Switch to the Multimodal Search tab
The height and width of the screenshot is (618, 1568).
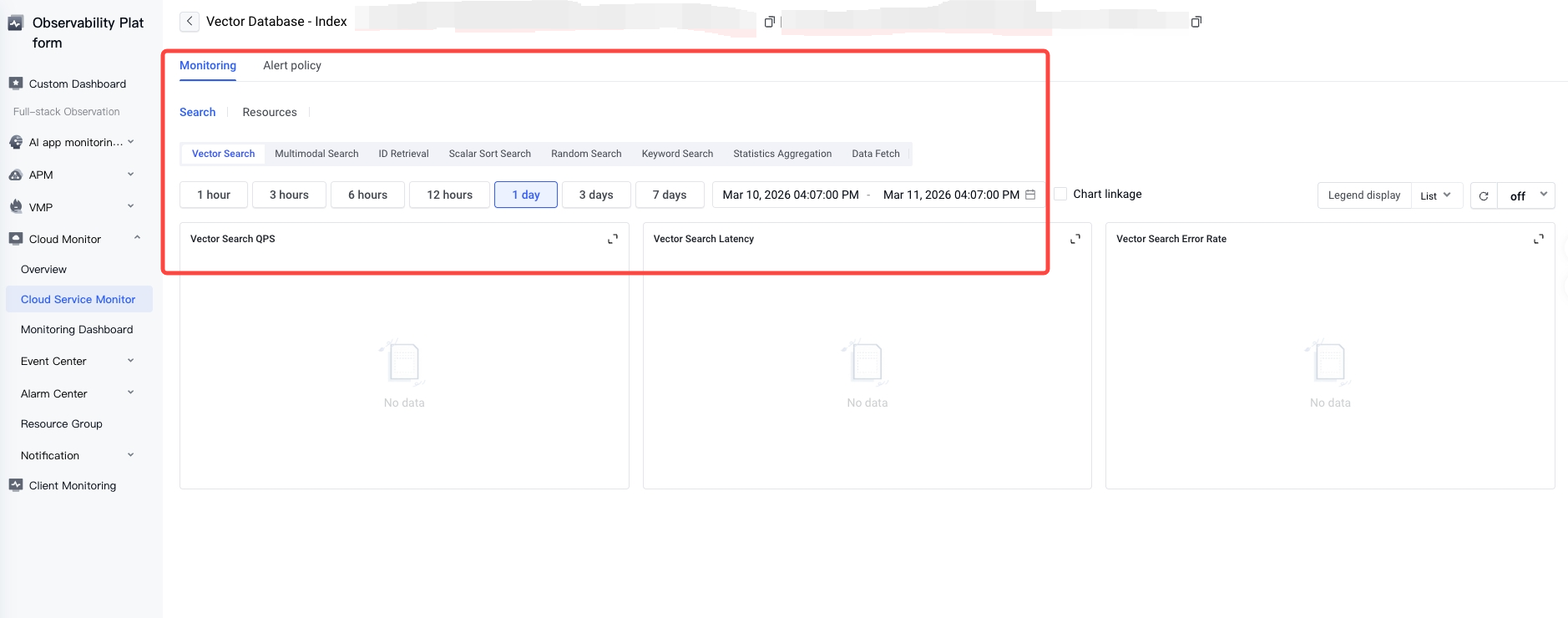click(316, 154)
